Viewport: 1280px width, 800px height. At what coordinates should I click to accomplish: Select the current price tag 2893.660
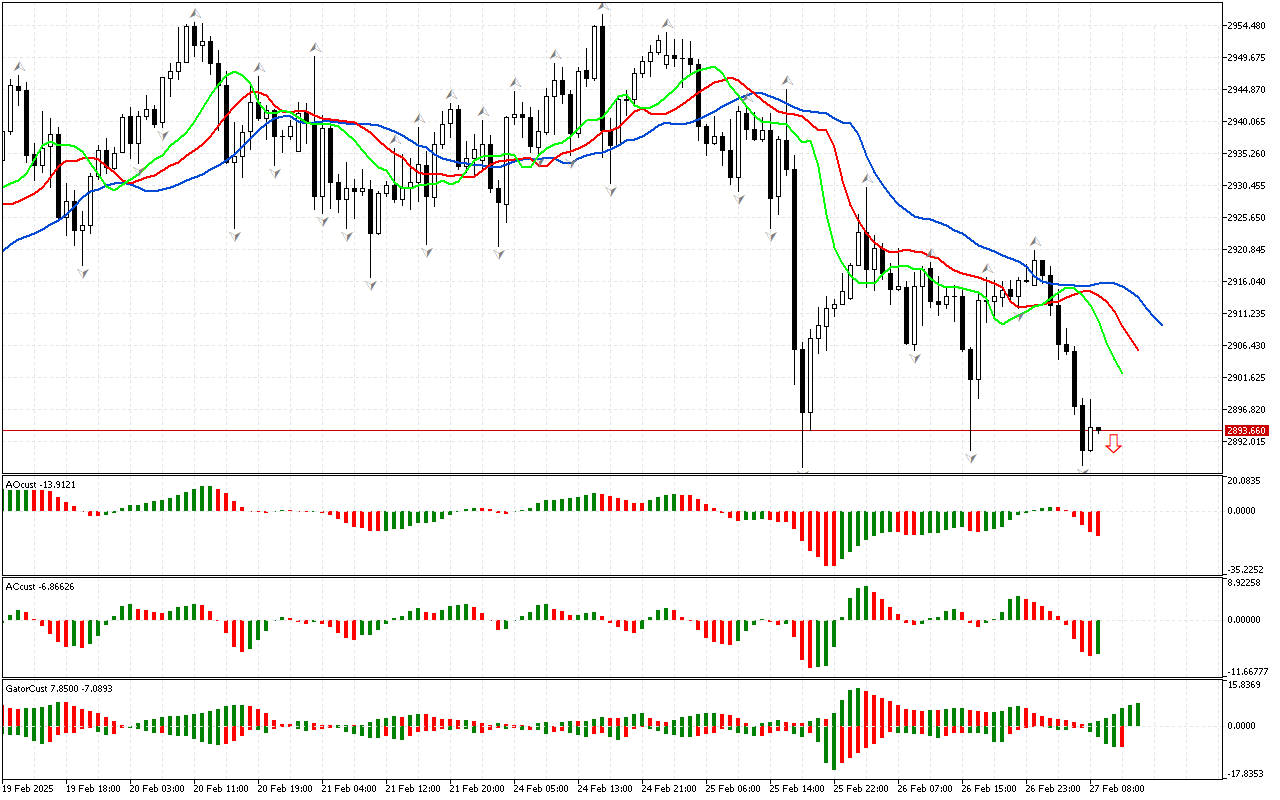pos(1248,430)
